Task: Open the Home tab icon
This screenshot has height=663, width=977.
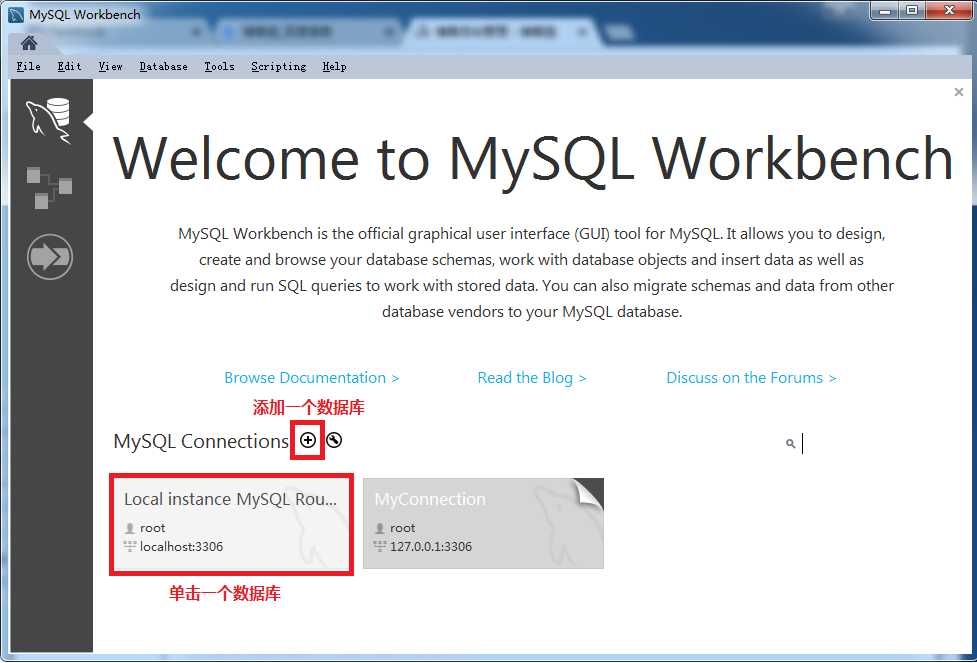Action: click(29, 43)
